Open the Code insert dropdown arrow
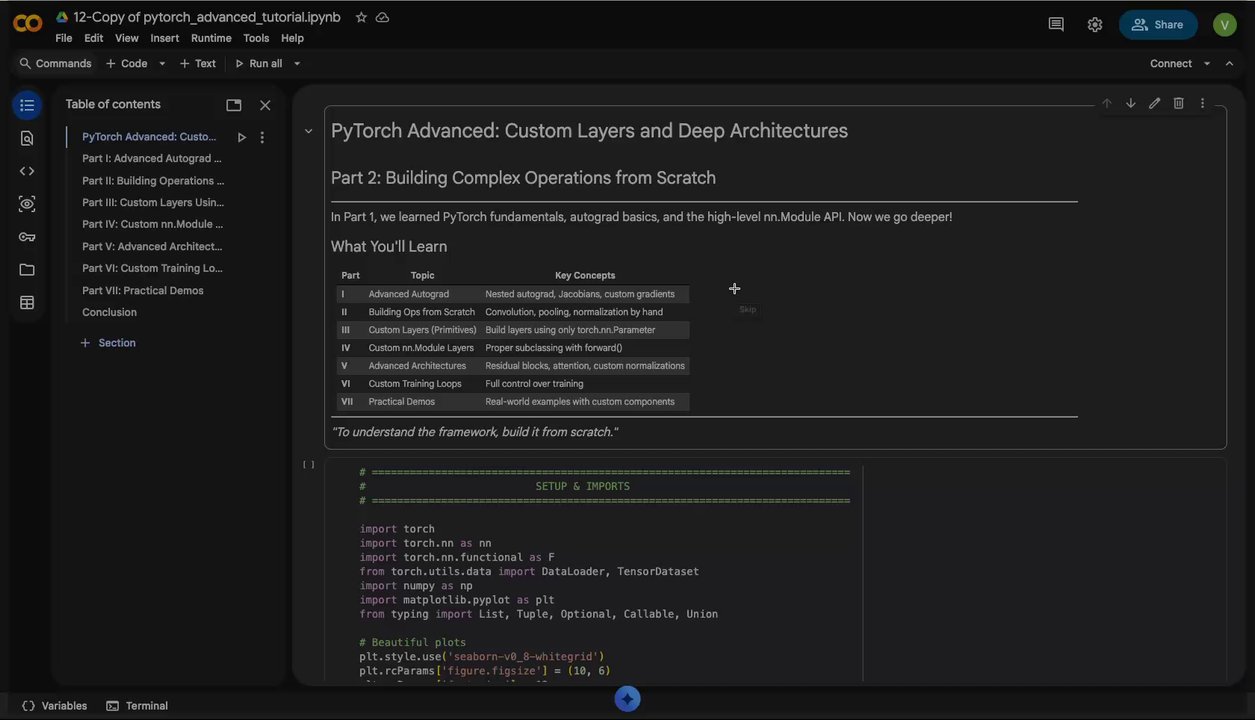This screenshot has width=1255, height=720. (x=162, y=64)
